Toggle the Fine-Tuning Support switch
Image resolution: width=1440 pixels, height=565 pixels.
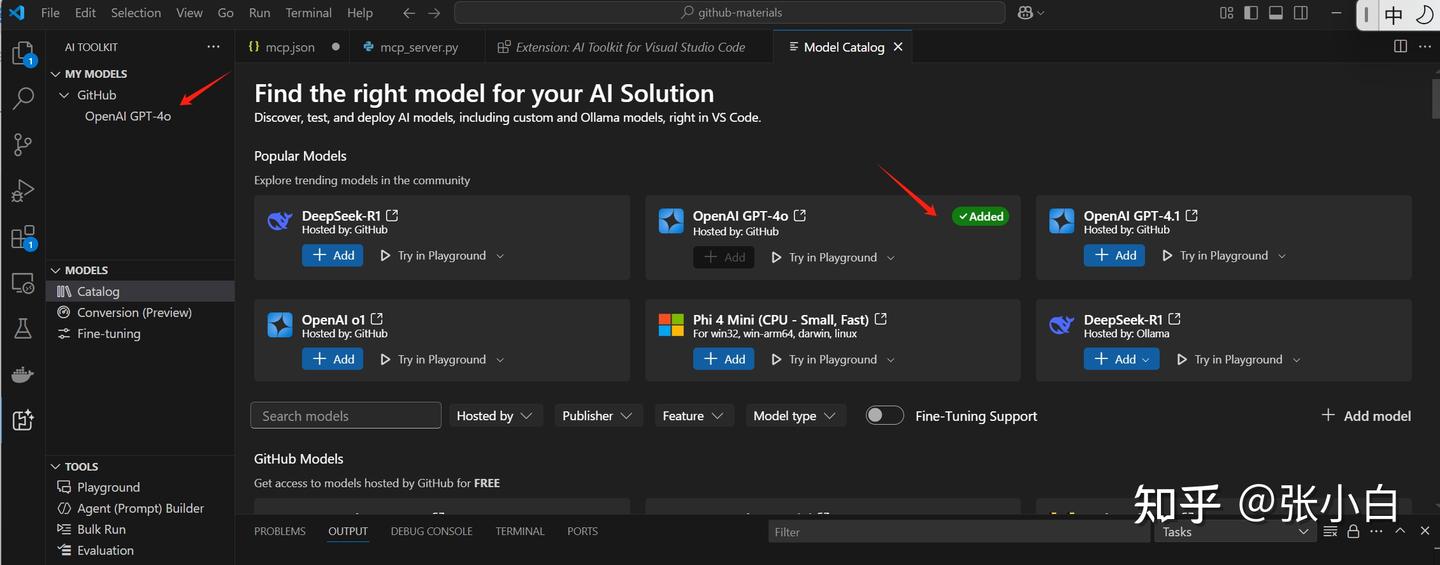click(x=884, y=416)
